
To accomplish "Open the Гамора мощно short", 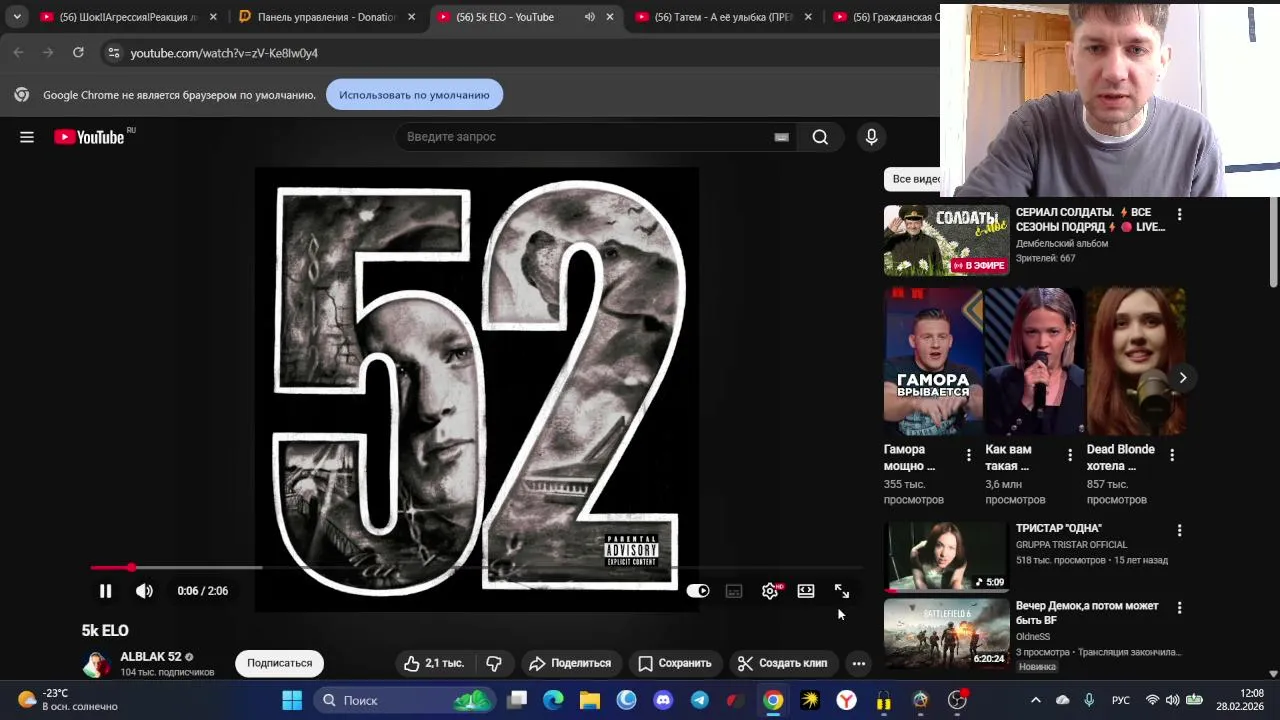I will pos(933,362).
